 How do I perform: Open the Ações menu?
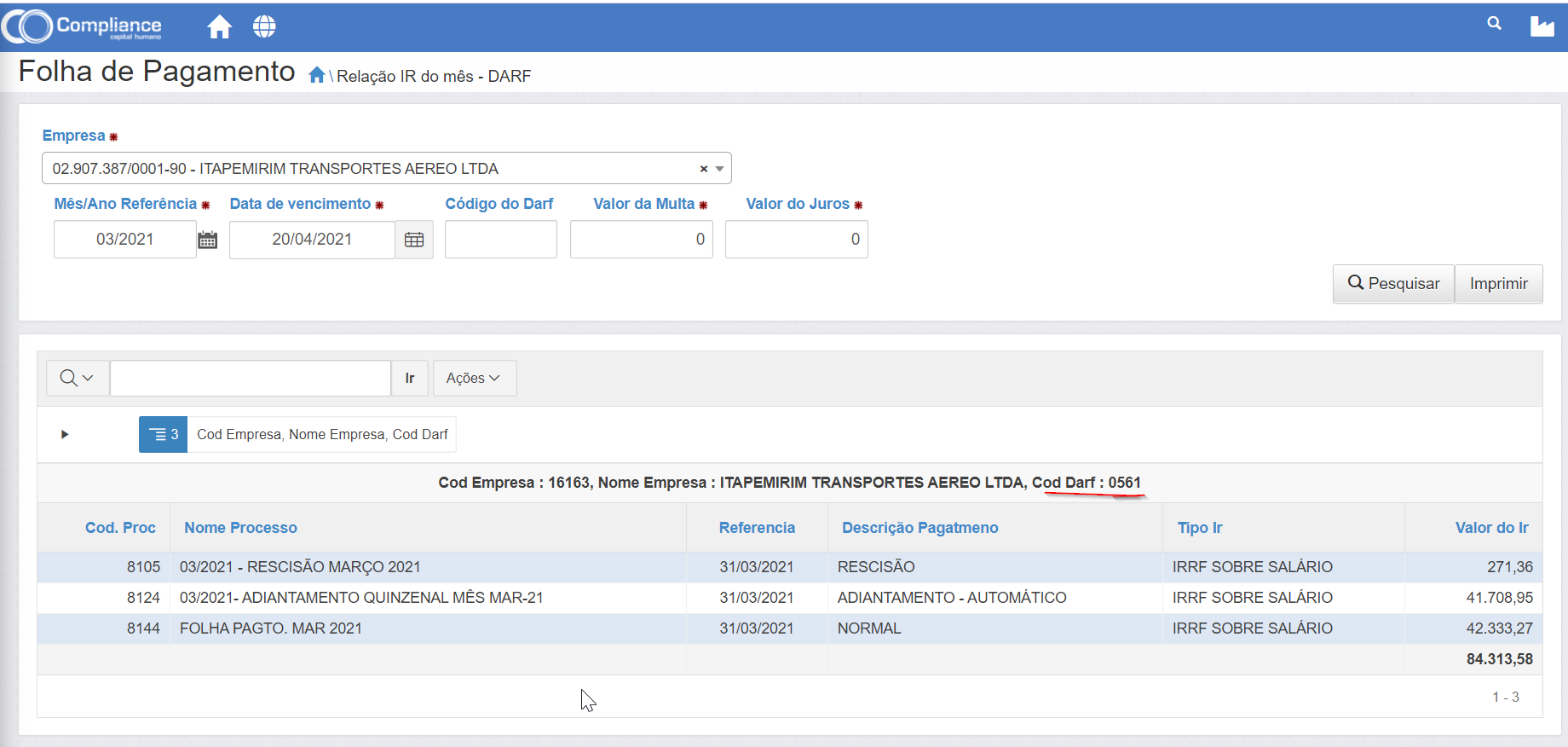click(x=475, y=378)
